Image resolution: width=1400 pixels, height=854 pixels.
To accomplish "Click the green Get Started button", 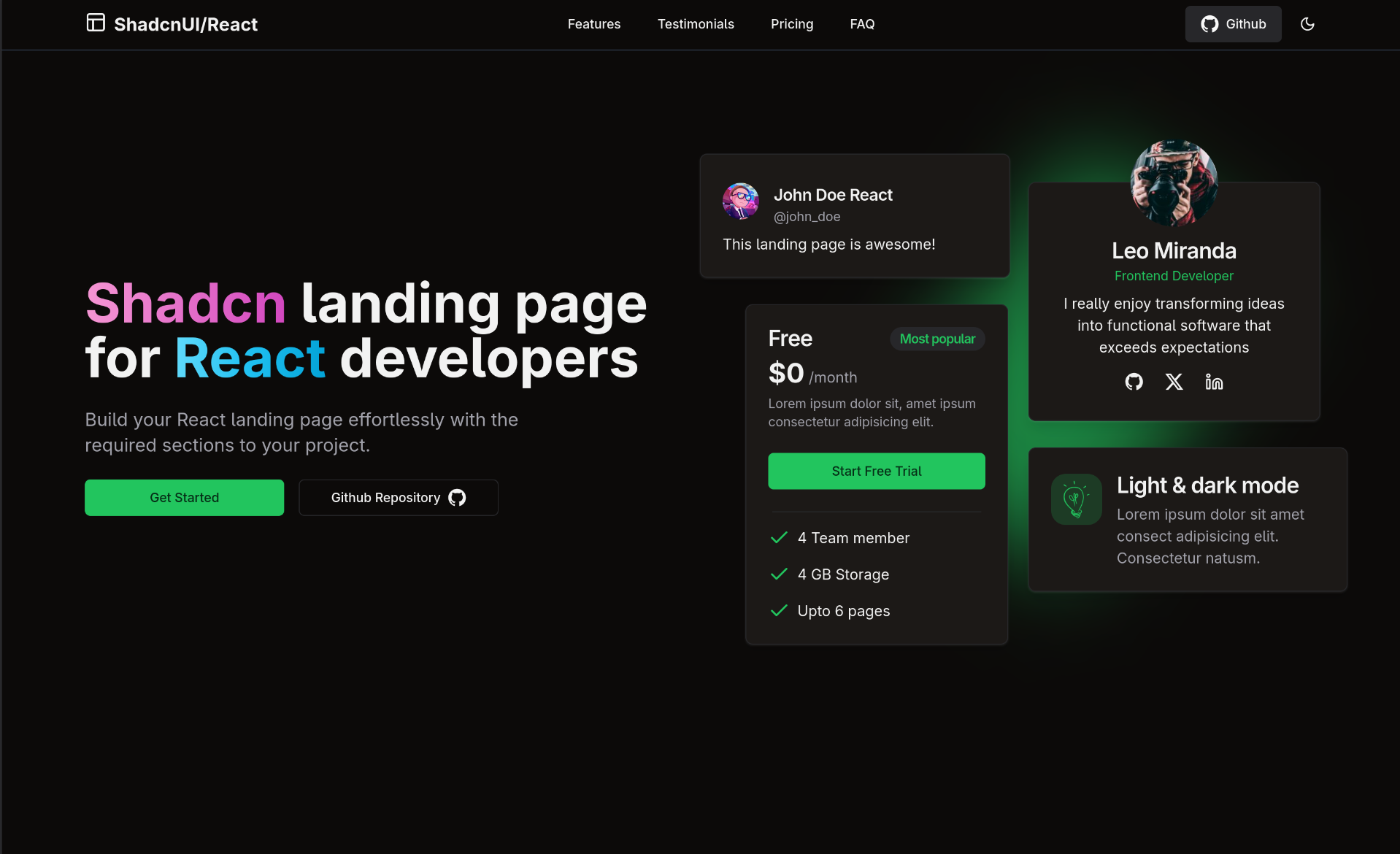I will pos(184,498).
